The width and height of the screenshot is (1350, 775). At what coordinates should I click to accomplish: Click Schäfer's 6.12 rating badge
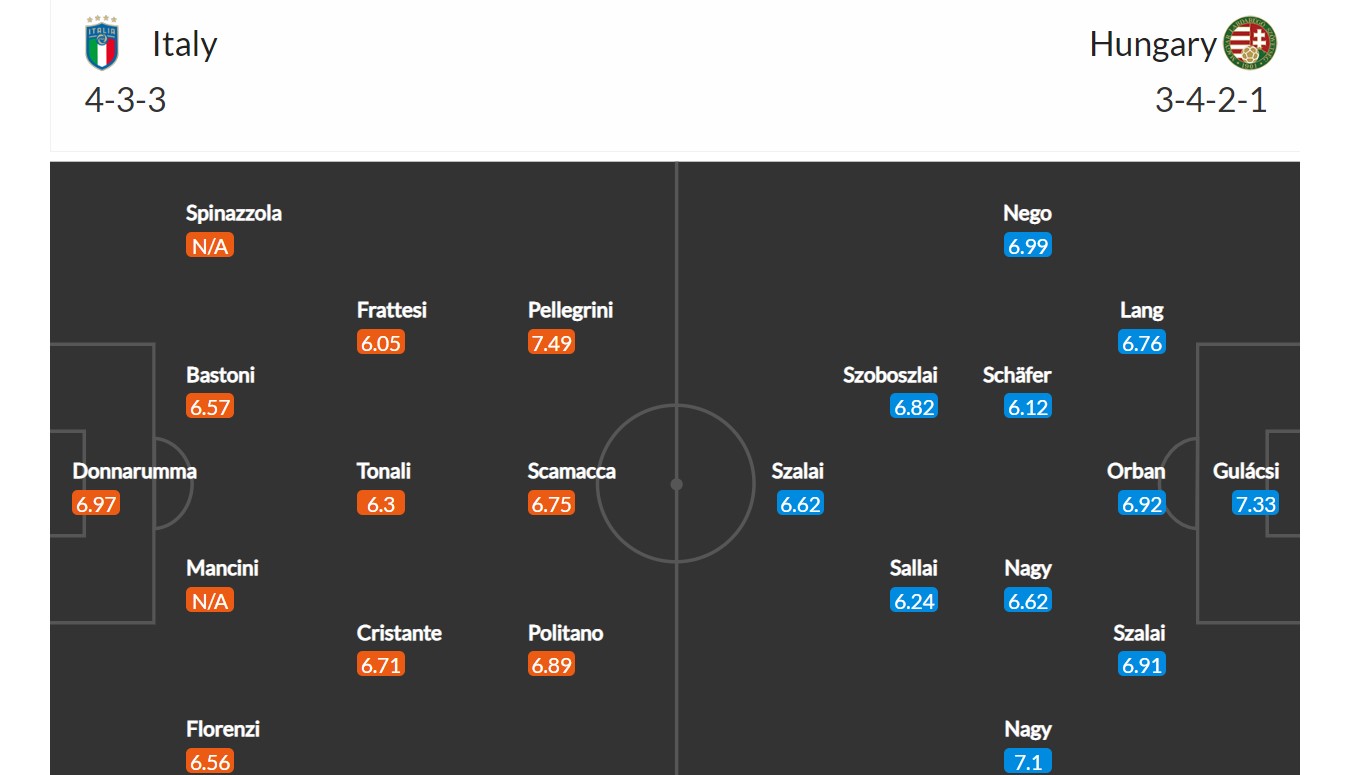(x=1028, y=407)
